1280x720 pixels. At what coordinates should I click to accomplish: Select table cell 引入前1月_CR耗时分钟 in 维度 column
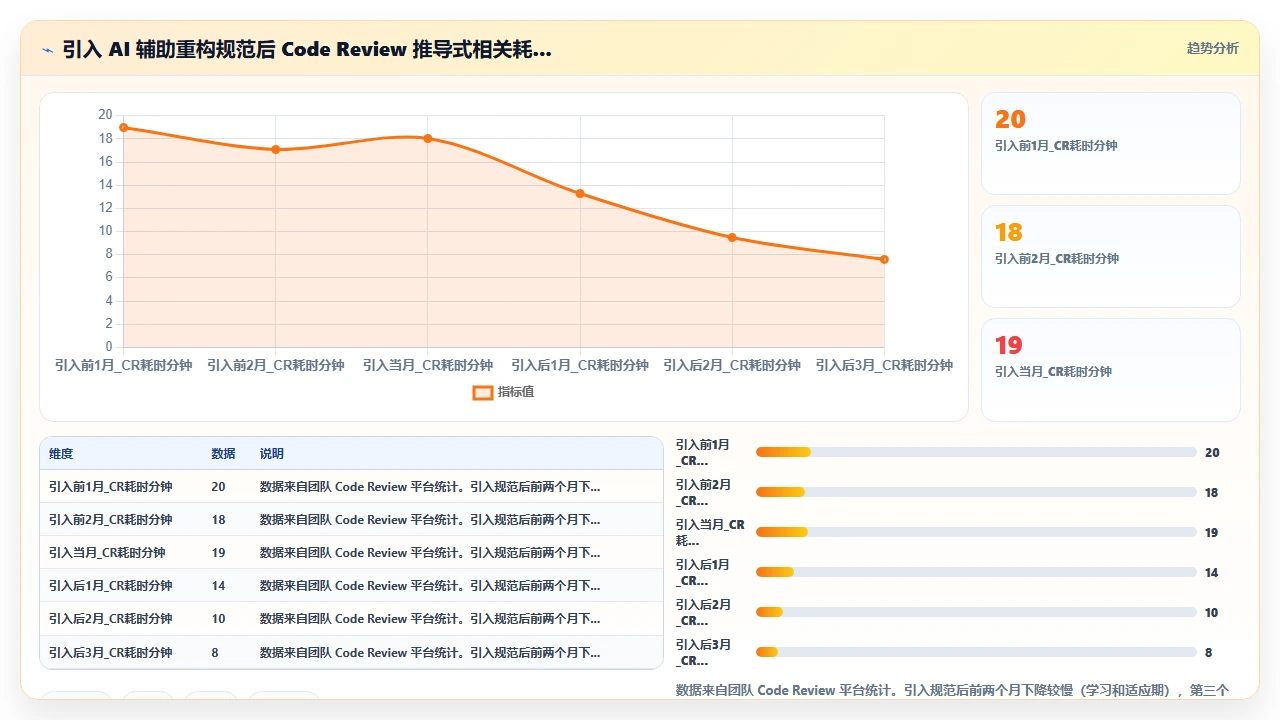pos(110,487)
